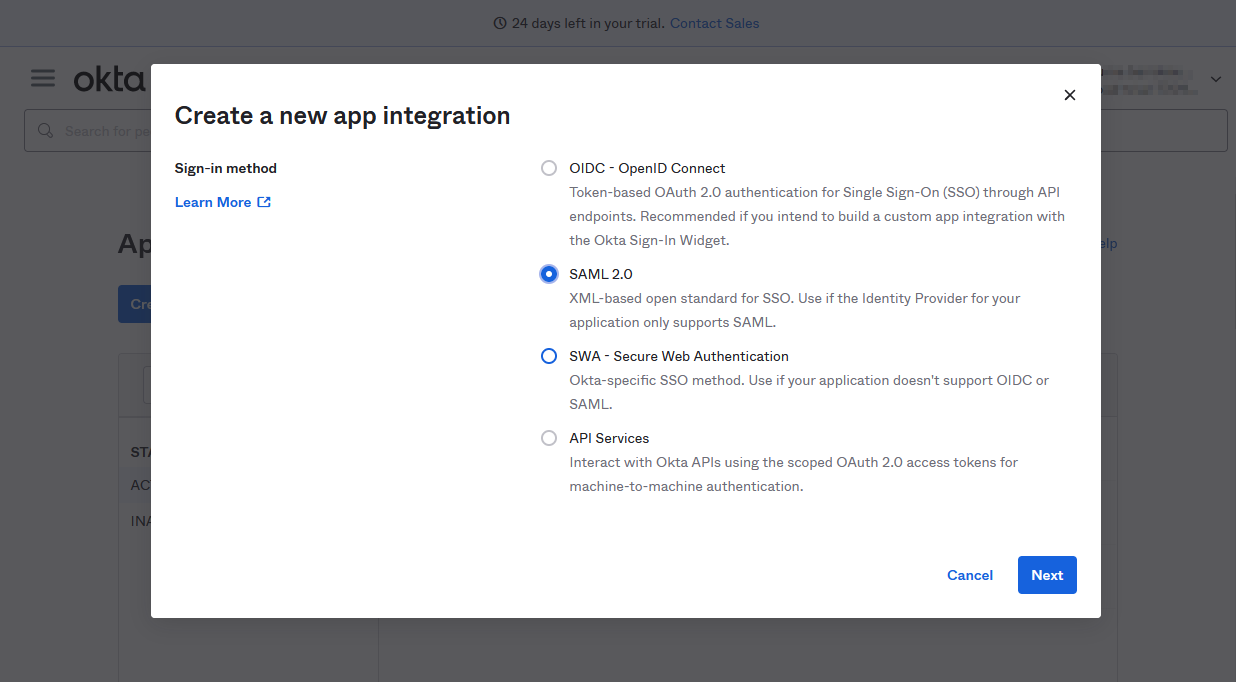The image size is (1236, 682).
Task: Open the Help link
Action: coord(1104,243)
